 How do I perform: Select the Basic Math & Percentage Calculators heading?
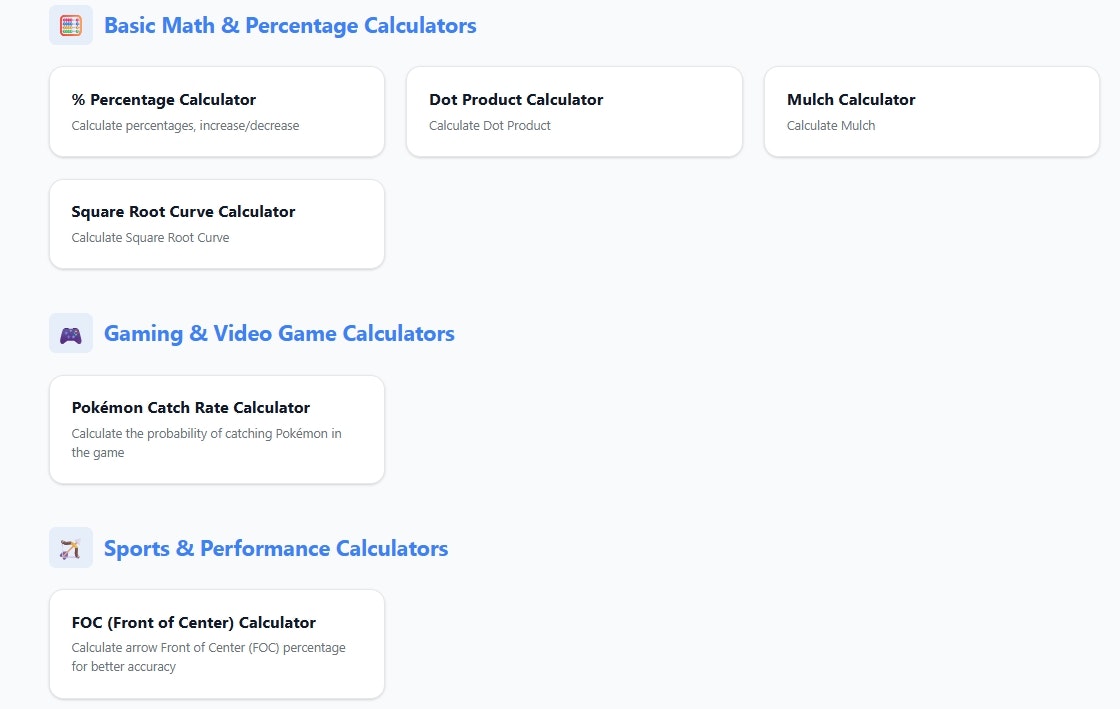click(x=290, y=25)
